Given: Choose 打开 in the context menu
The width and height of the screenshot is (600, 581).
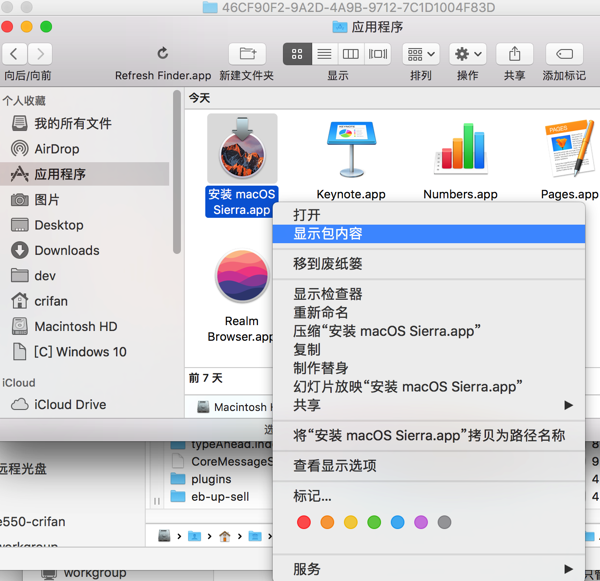Looking at the screenshot, I should 429,215.
